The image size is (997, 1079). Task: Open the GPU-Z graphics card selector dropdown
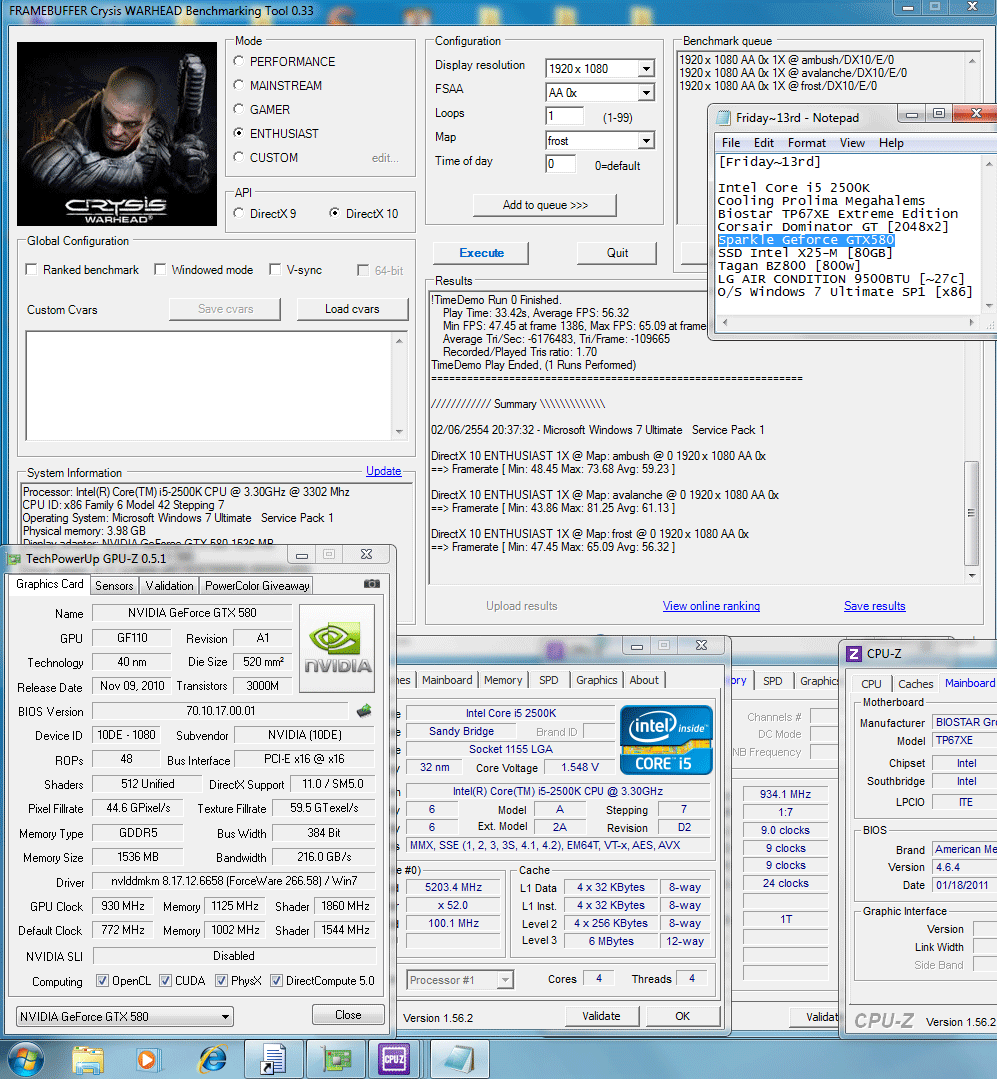coord(225,1016)
